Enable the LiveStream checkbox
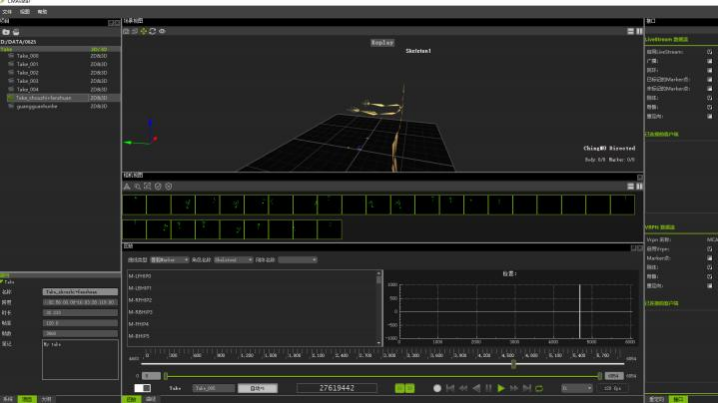Viewport: 718px width, 403px height. [709, 51]
